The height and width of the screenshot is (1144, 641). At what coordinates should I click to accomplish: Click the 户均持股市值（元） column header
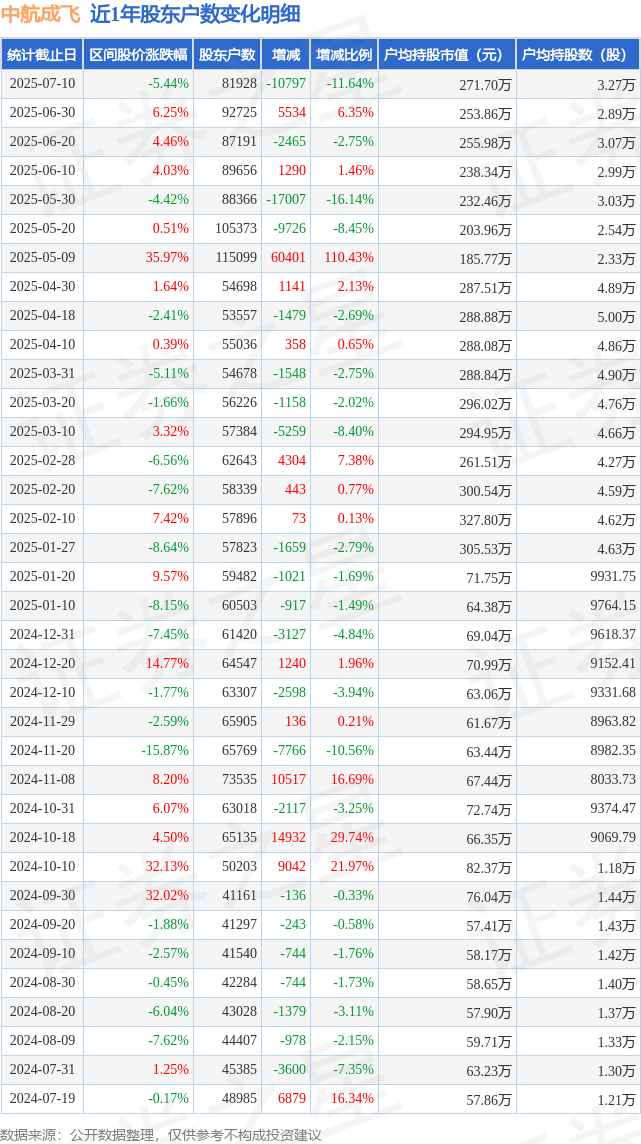coord(446,55)
